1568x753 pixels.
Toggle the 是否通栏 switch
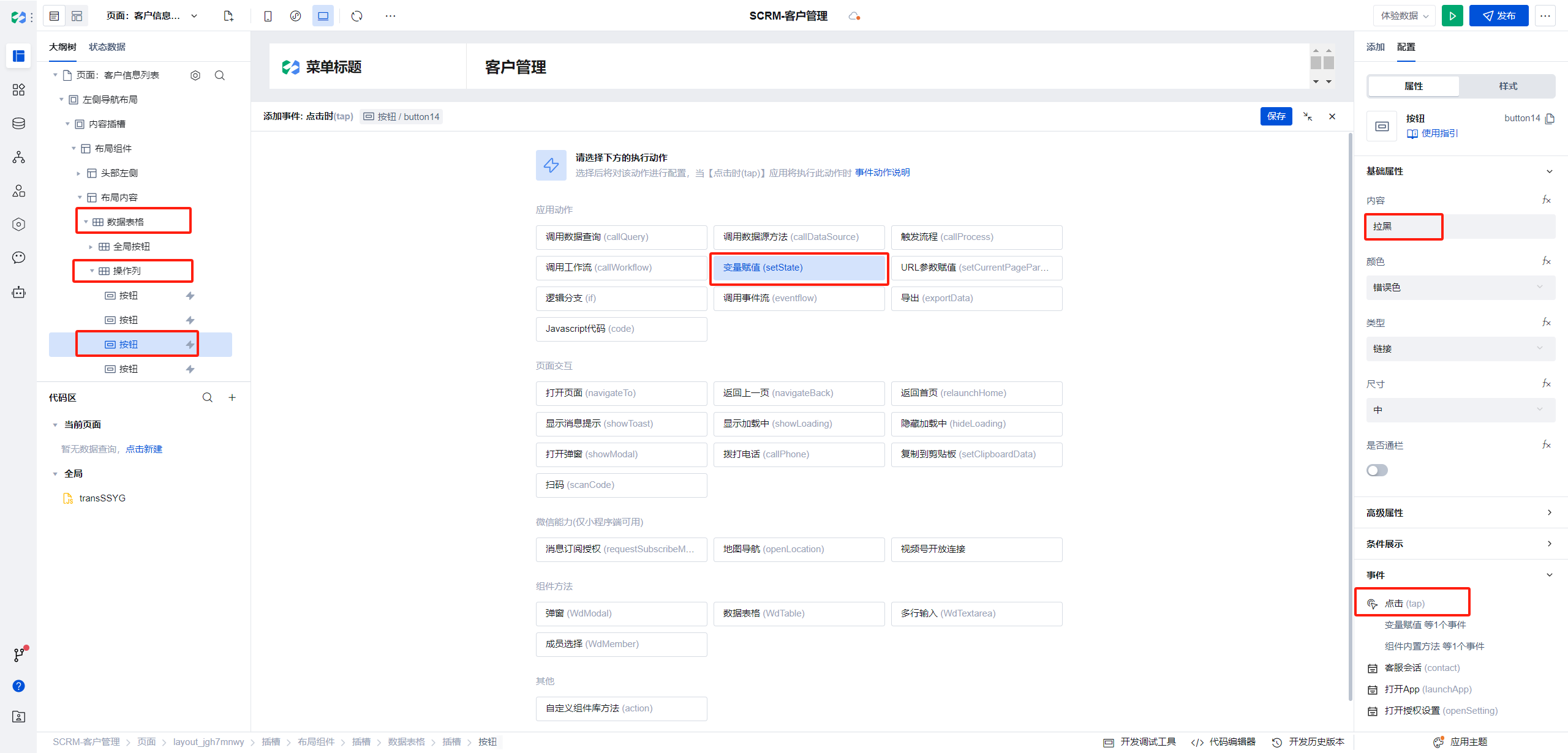pyautogui.click(x=1377, y=470)
